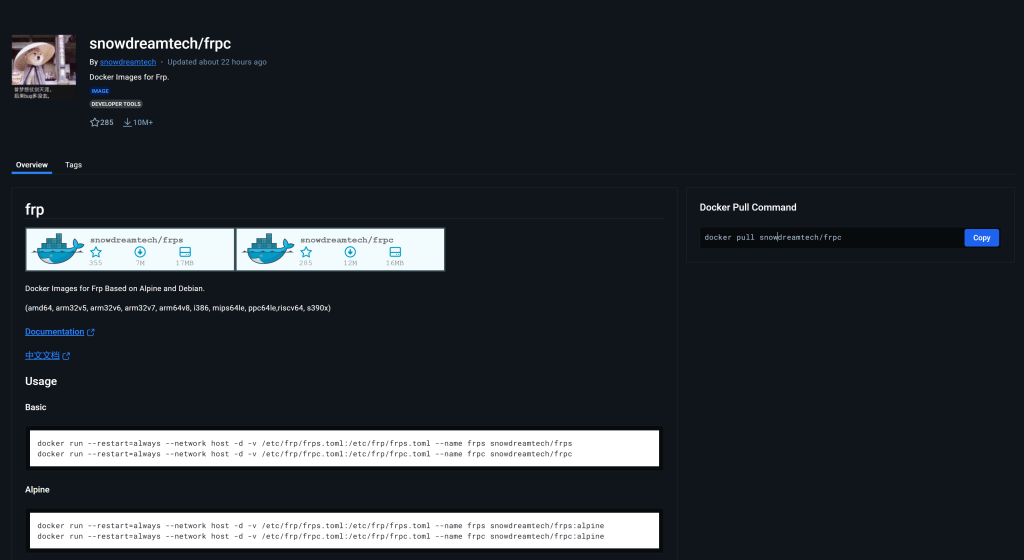Image resolution: width=1024 pixels, height=560 pixels.
Task: Click the star icon next to 285
Action: pos(95,122)
